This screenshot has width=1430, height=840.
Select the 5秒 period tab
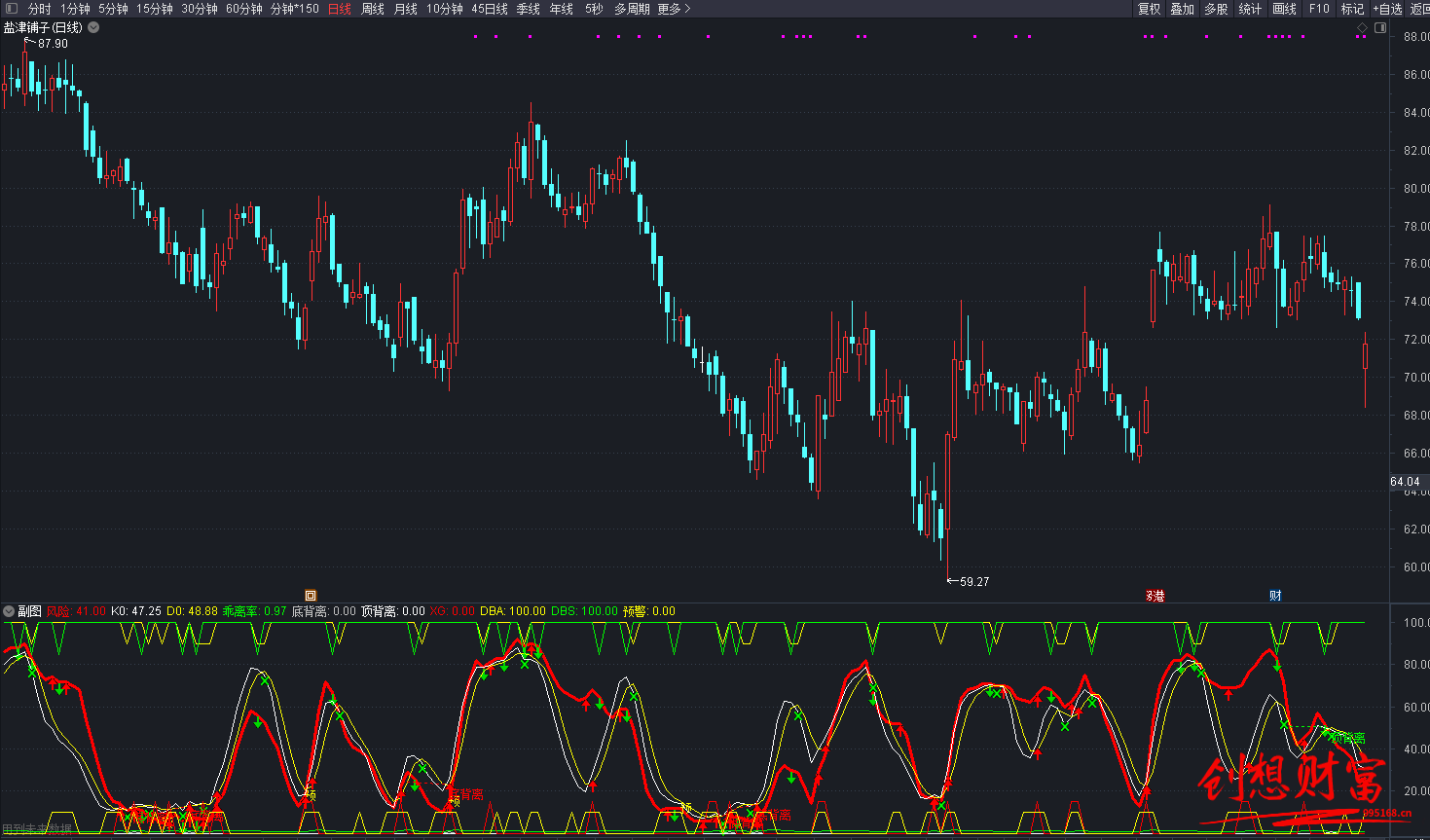594,9
